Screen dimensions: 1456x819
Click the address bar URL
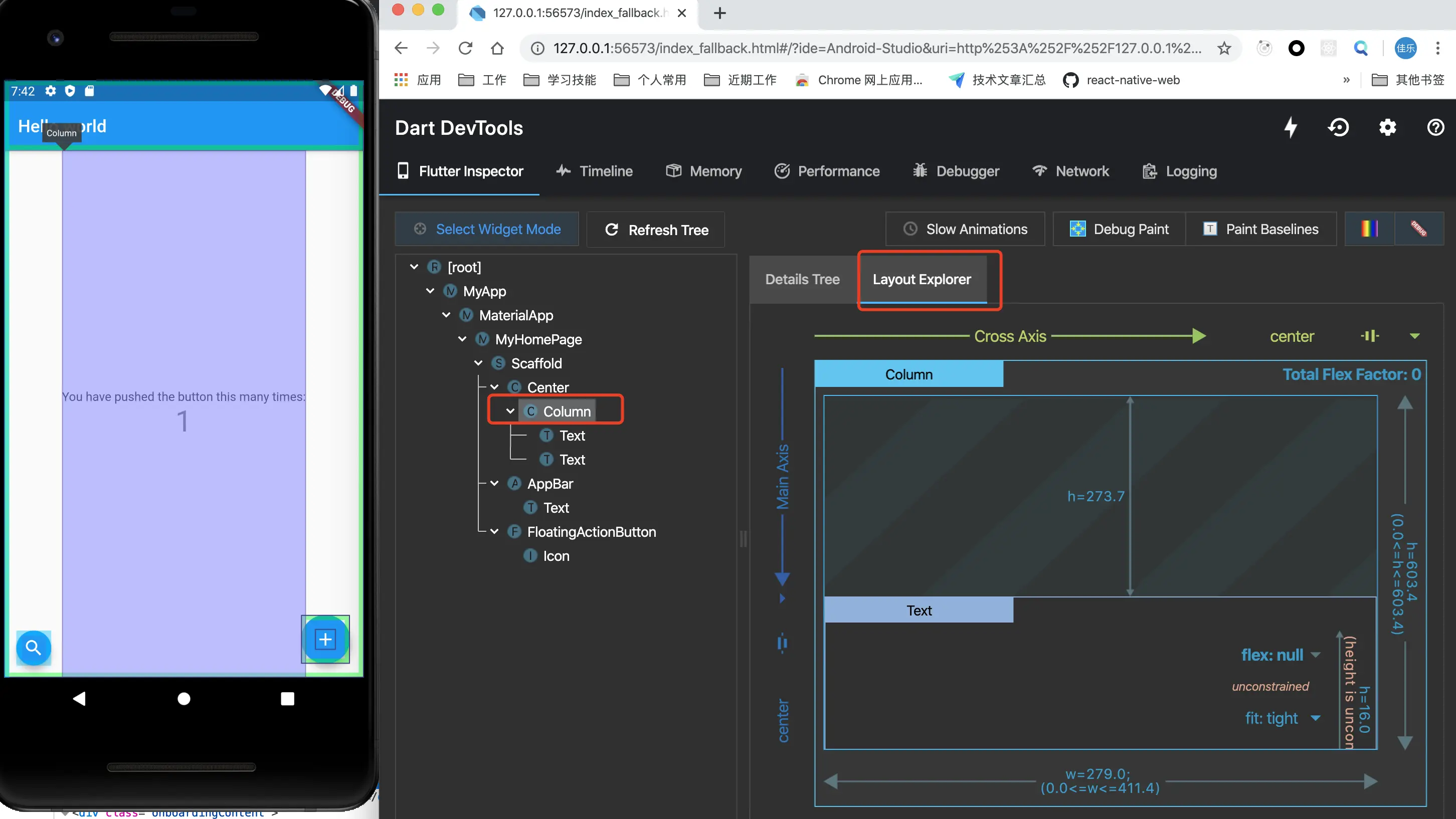(877, 49)
